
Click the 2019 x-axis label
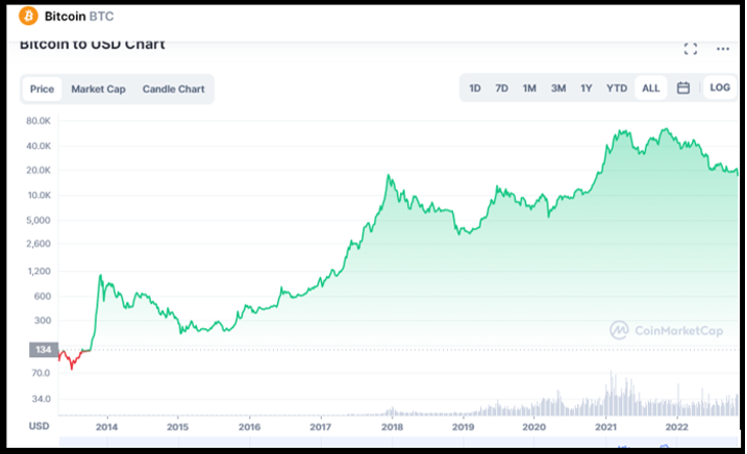463,427
